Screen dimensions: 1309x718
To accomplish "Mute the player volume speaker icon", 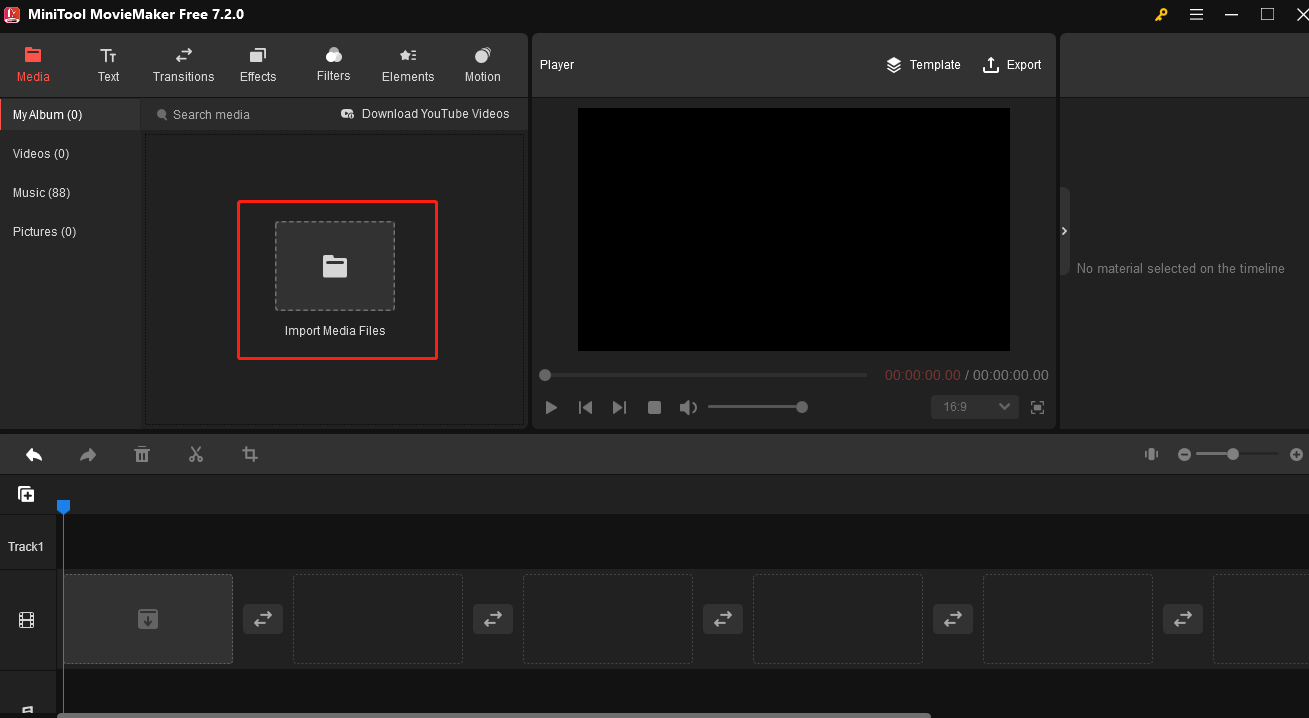I will pos(688,407).
